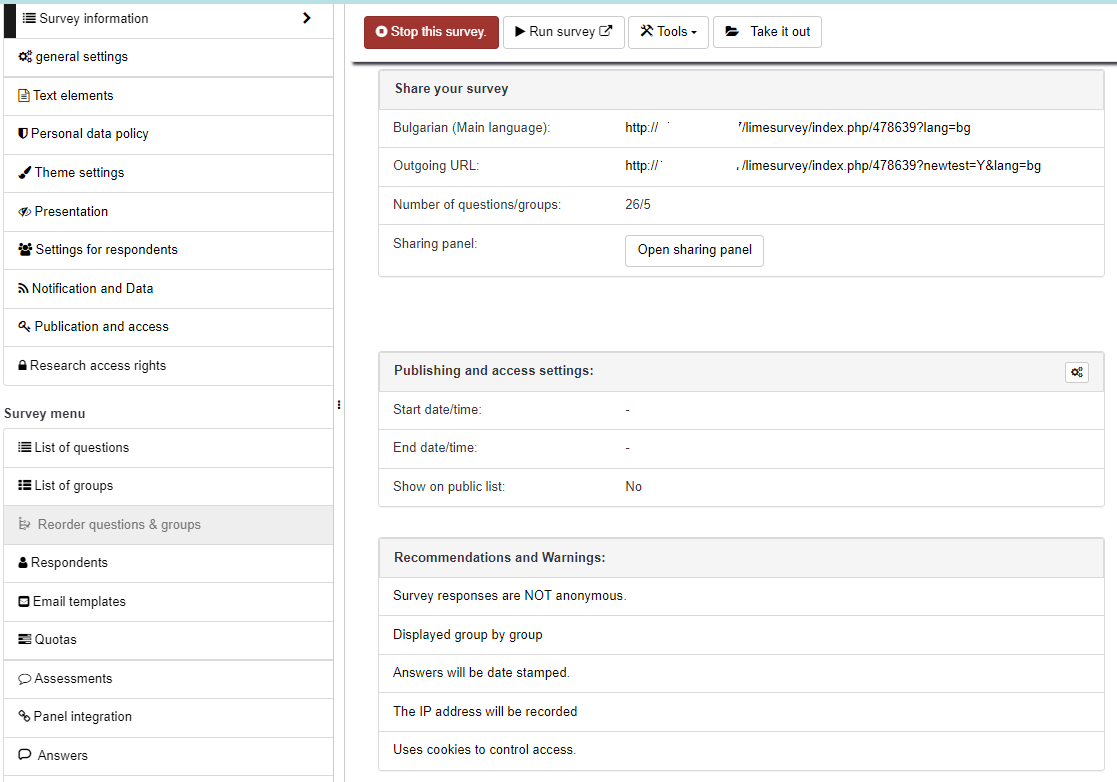Go to the Quotas page
Screen dimensions: 1117x782
pyautogui.click(x=168, y=640)
